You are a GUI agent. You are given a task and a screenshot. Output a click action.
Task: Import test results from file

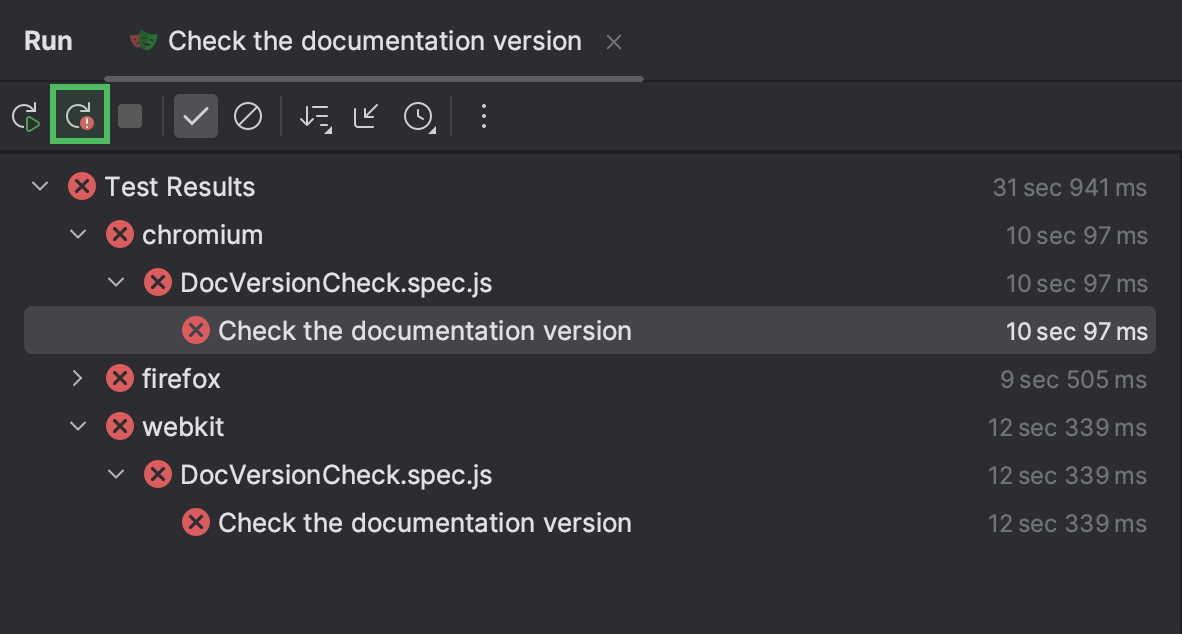366,115
